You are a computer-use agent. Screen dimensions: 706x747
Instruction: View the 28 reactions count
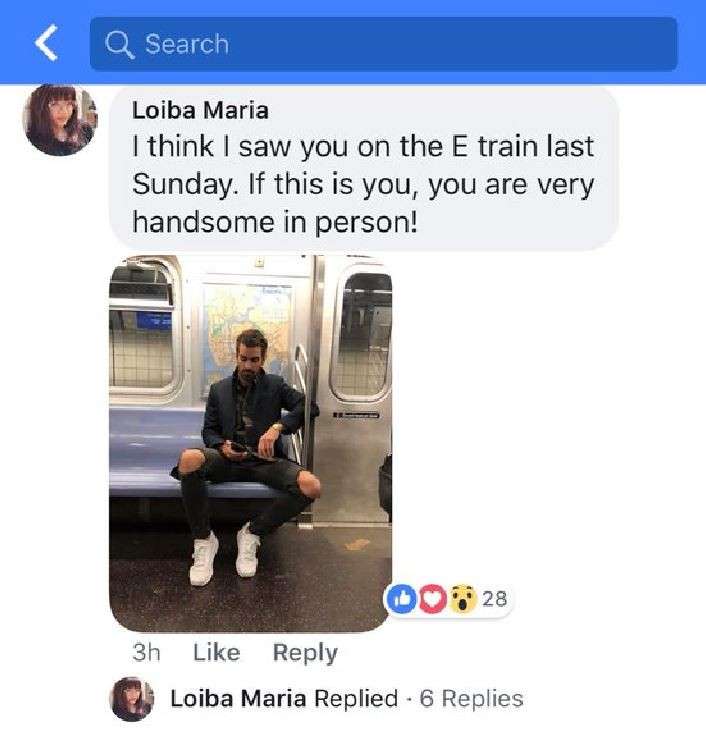(x=495, y=599)
